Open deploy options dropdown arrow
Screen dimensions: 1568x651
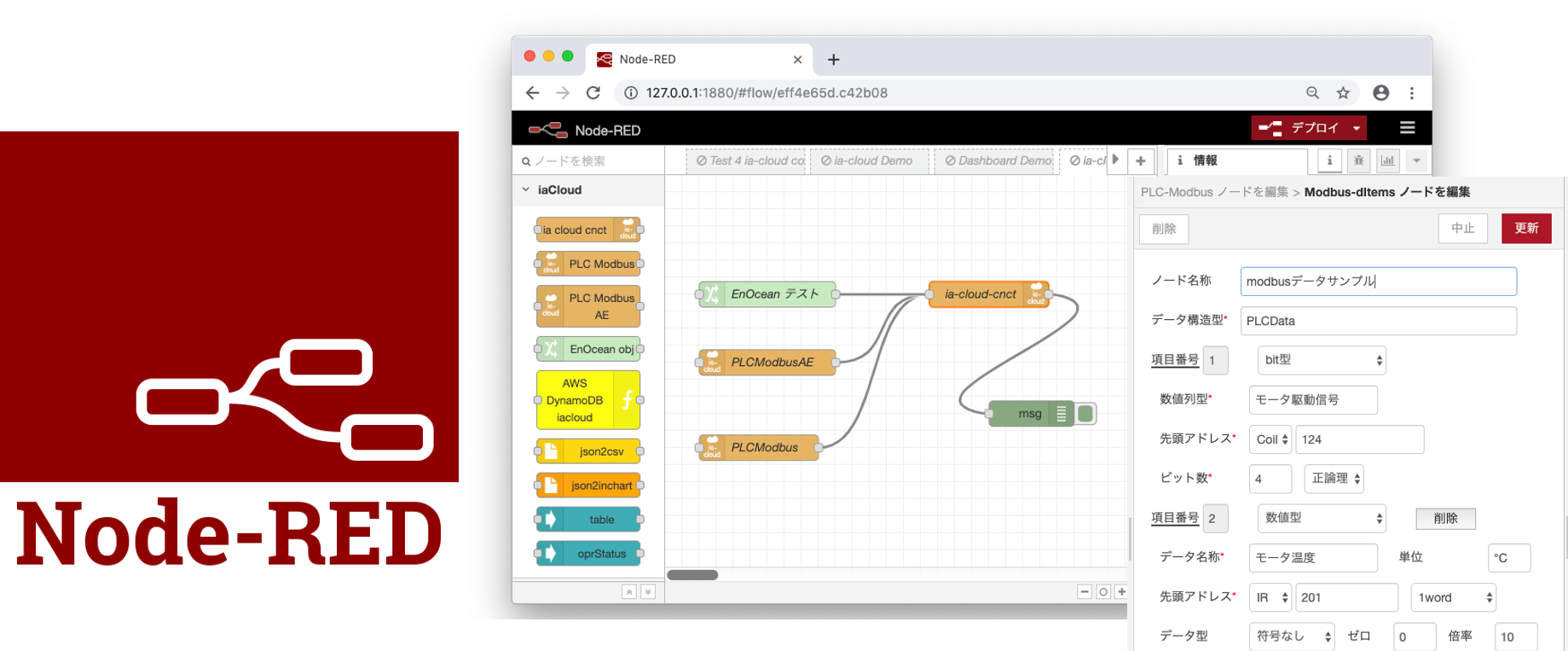click(1357, 128)
